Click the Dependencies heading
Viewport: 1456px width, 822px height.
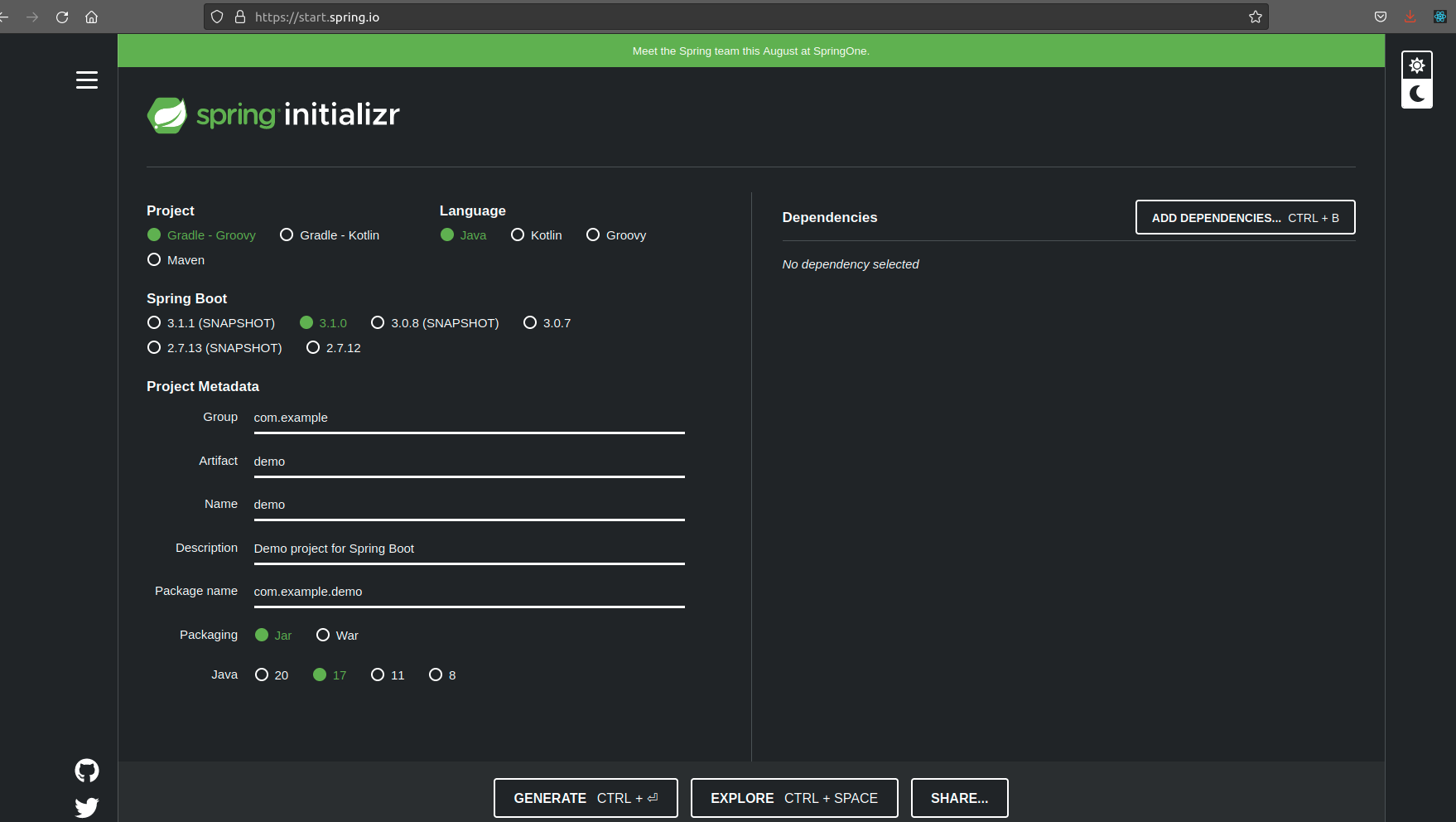click(830, 217)
